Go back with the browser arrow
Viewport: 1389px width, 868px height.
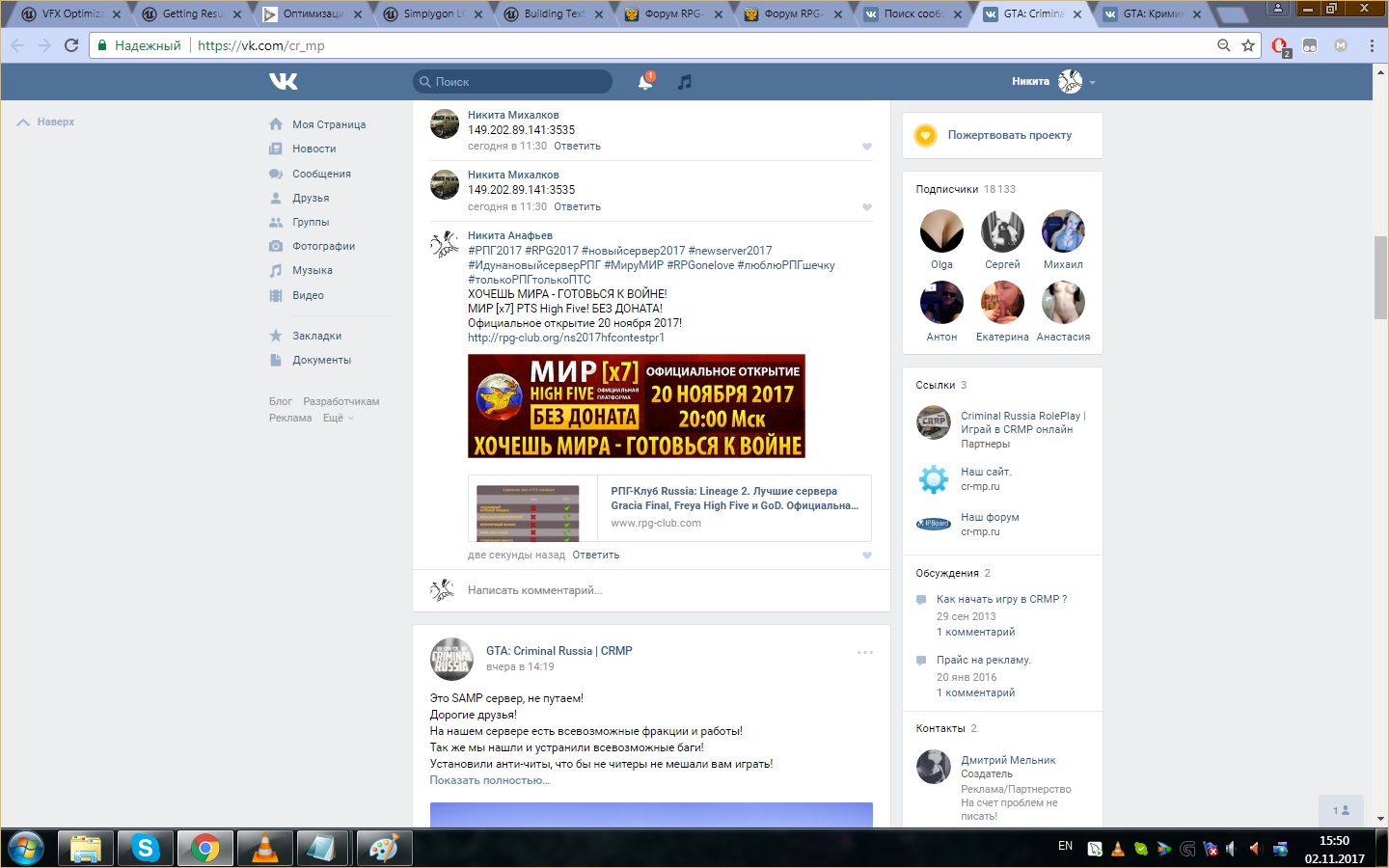[17, 45]
